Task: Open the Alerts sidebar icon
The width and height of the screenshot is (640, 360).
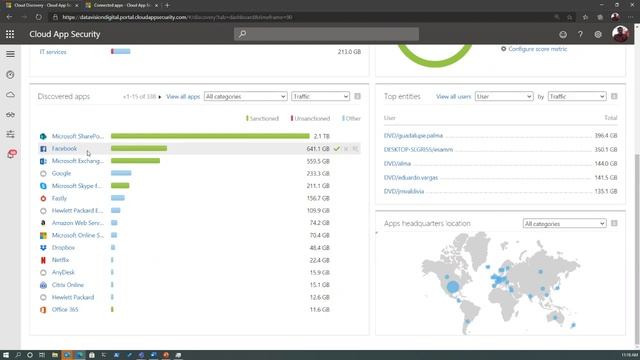Action: tap(12, 154)
